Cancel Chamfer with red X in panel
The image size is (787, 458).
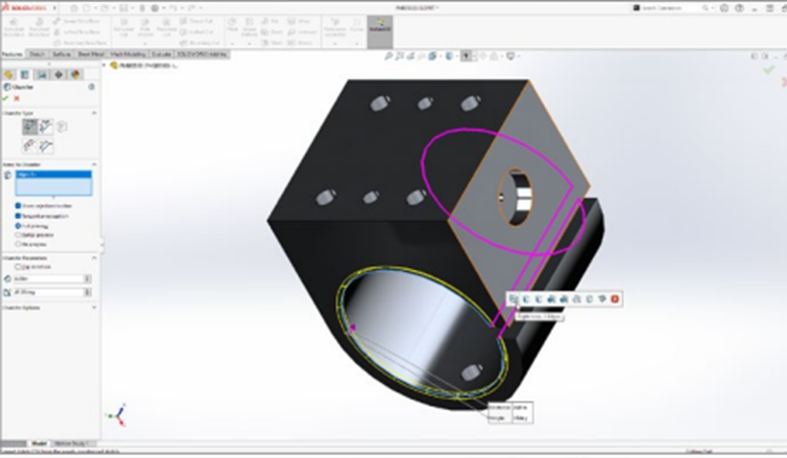17,98
